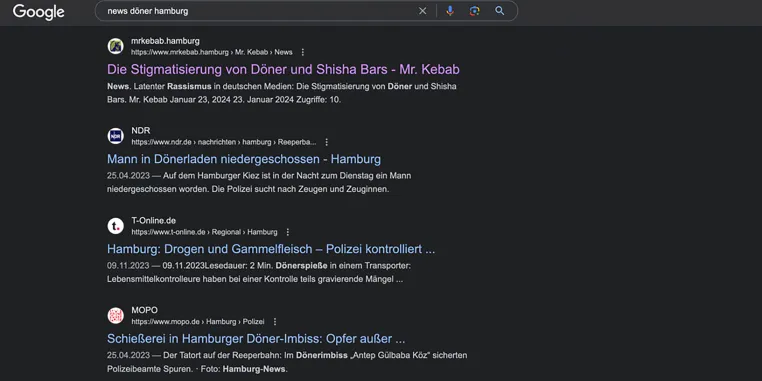This screenshot has width=762, height=381.
Task: Click the magnifying glass search icon
Action: click(x=500, y=11)
